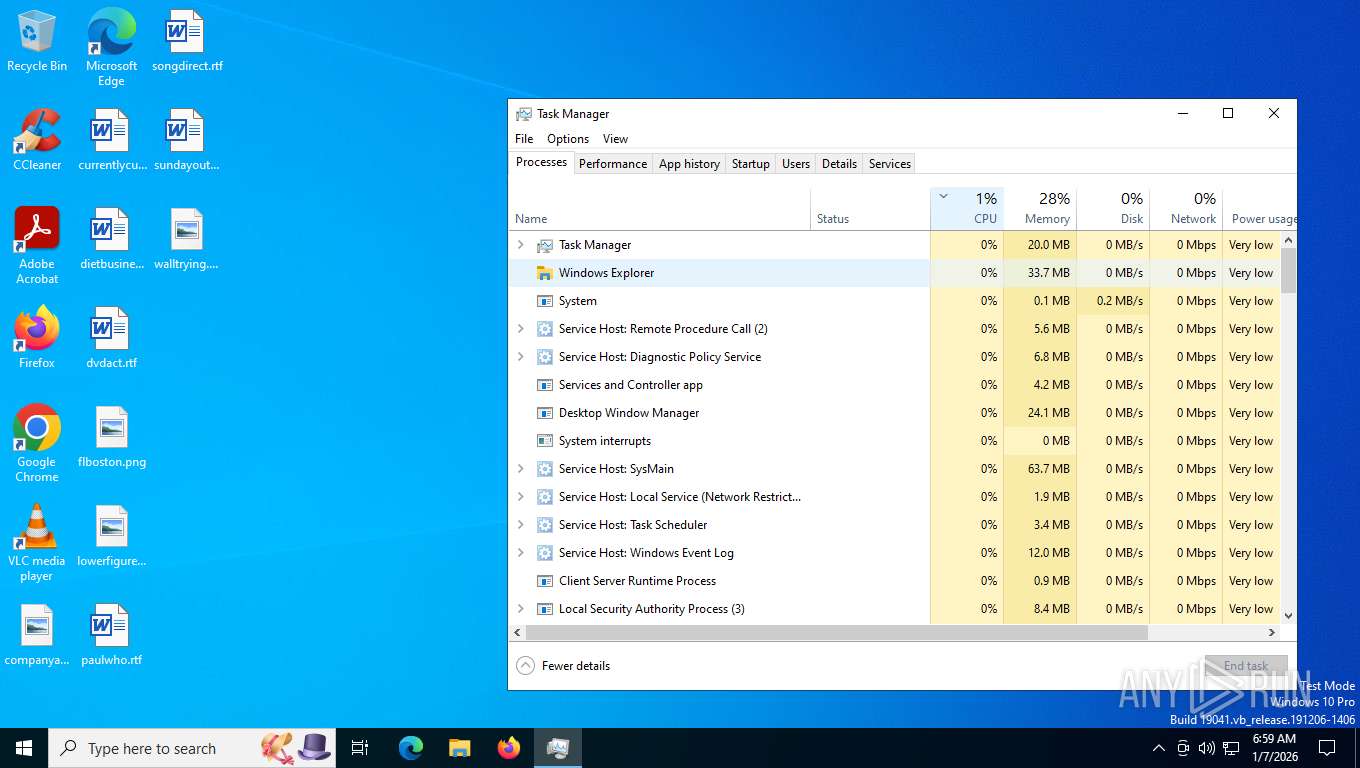Select the Windows Explorer process
The width and height of the screenshot is (1360, 768).
click(x=895, y=273)
